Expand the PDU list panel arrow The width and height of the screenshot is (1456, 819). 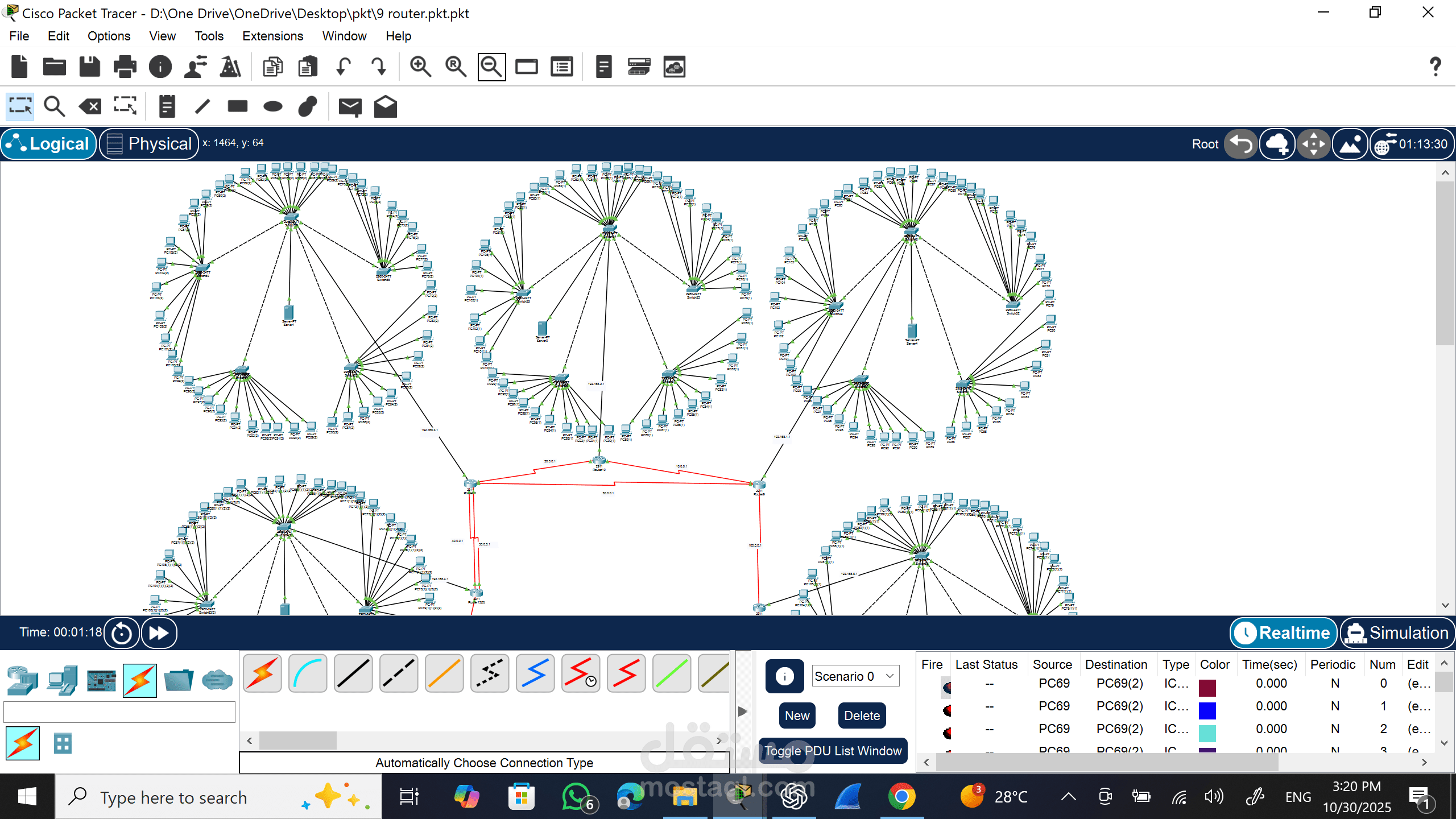tap(742, 711)
